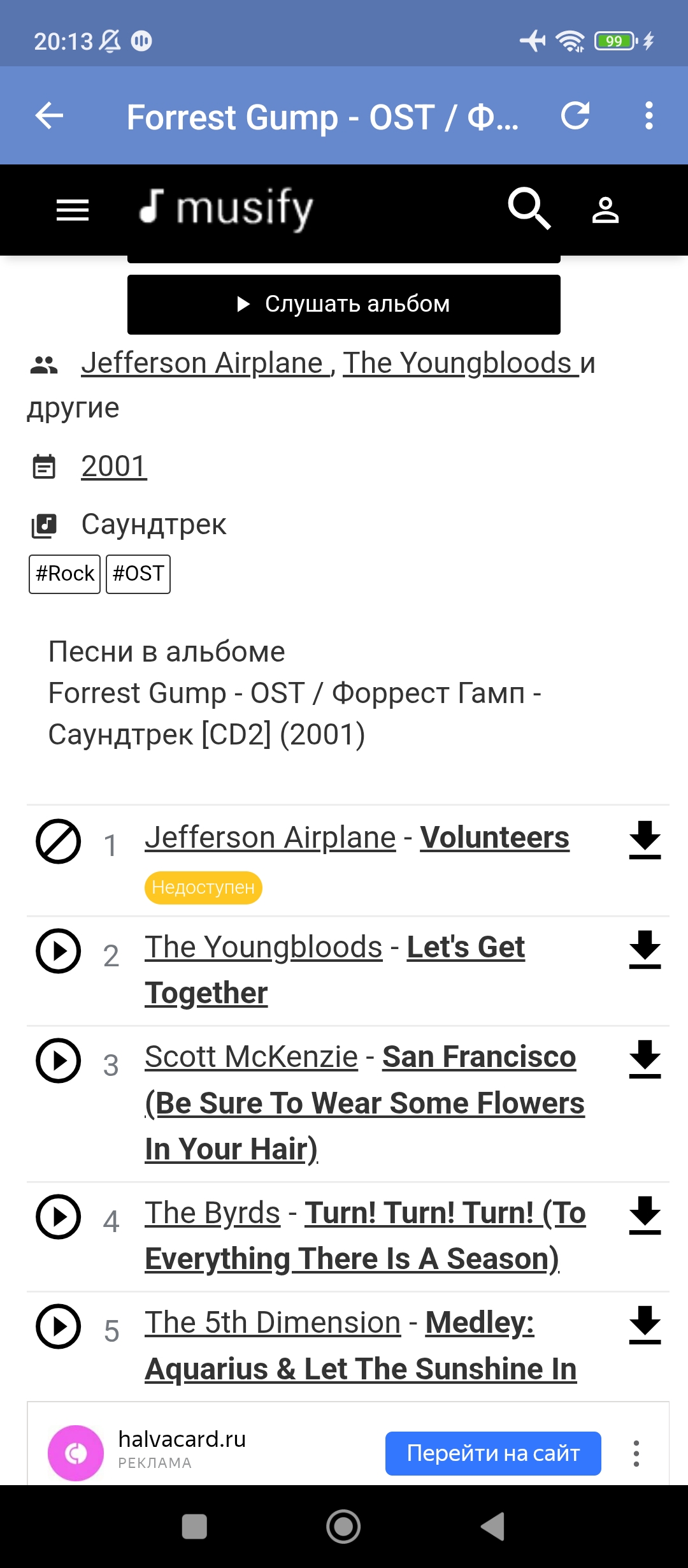This screenshot has height=1568, width=688.
Task: Play Let's Get Together track
Action: [58, 951]
